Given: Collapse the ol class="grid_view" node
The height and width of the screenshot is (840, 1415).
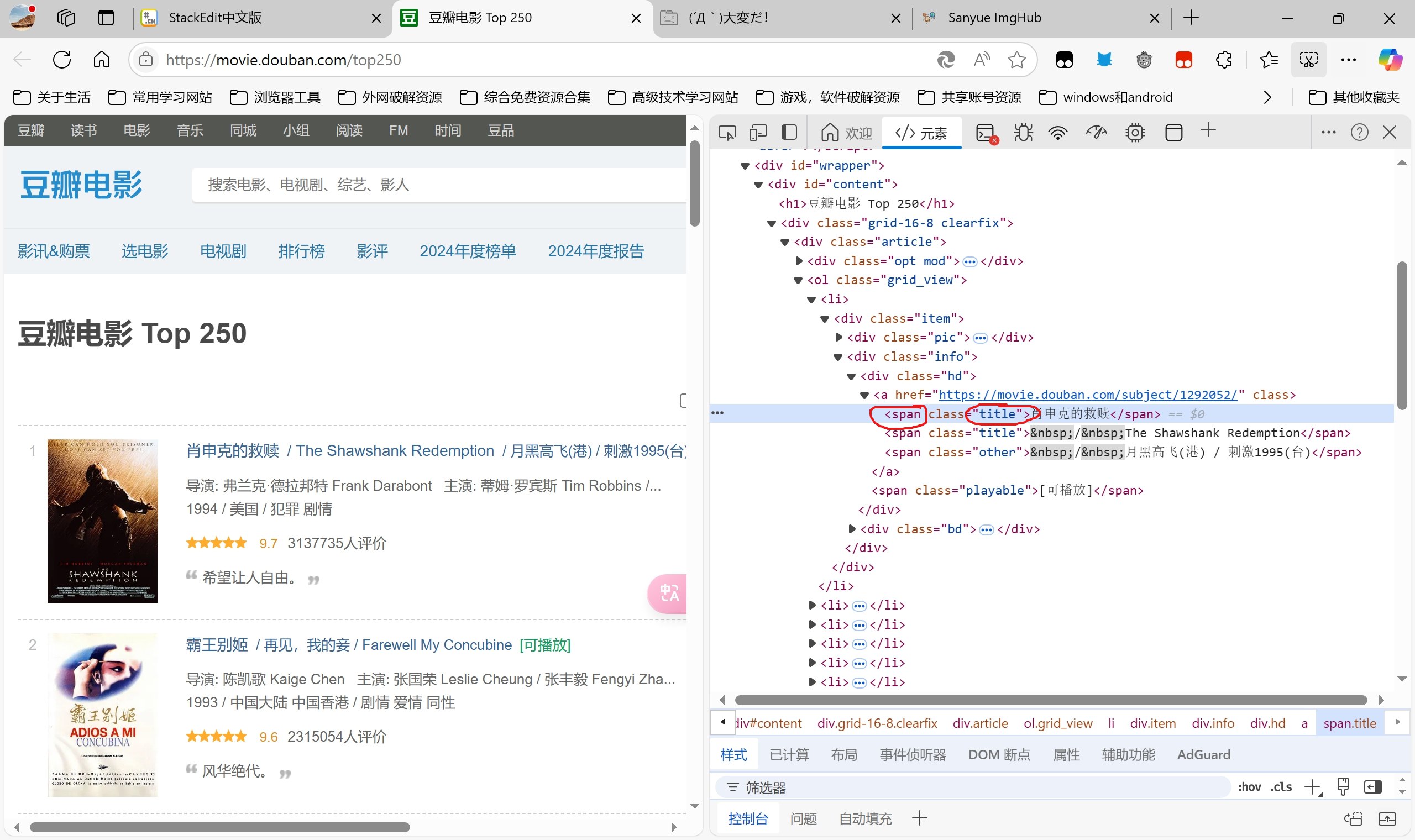Looking at the screenshot, I should 798,280.
